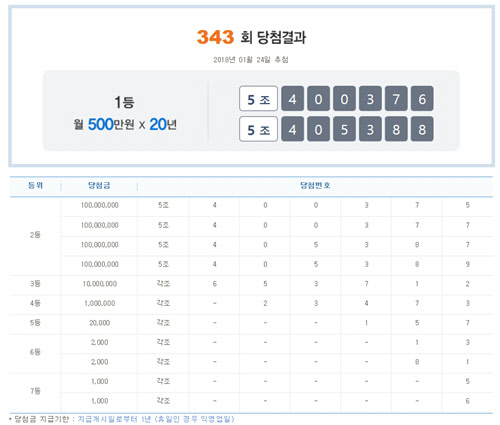500x425 pixels.
Task: Click digit 1 in the 5등 row
Action: pyautogui.click(x=366, y=323)
